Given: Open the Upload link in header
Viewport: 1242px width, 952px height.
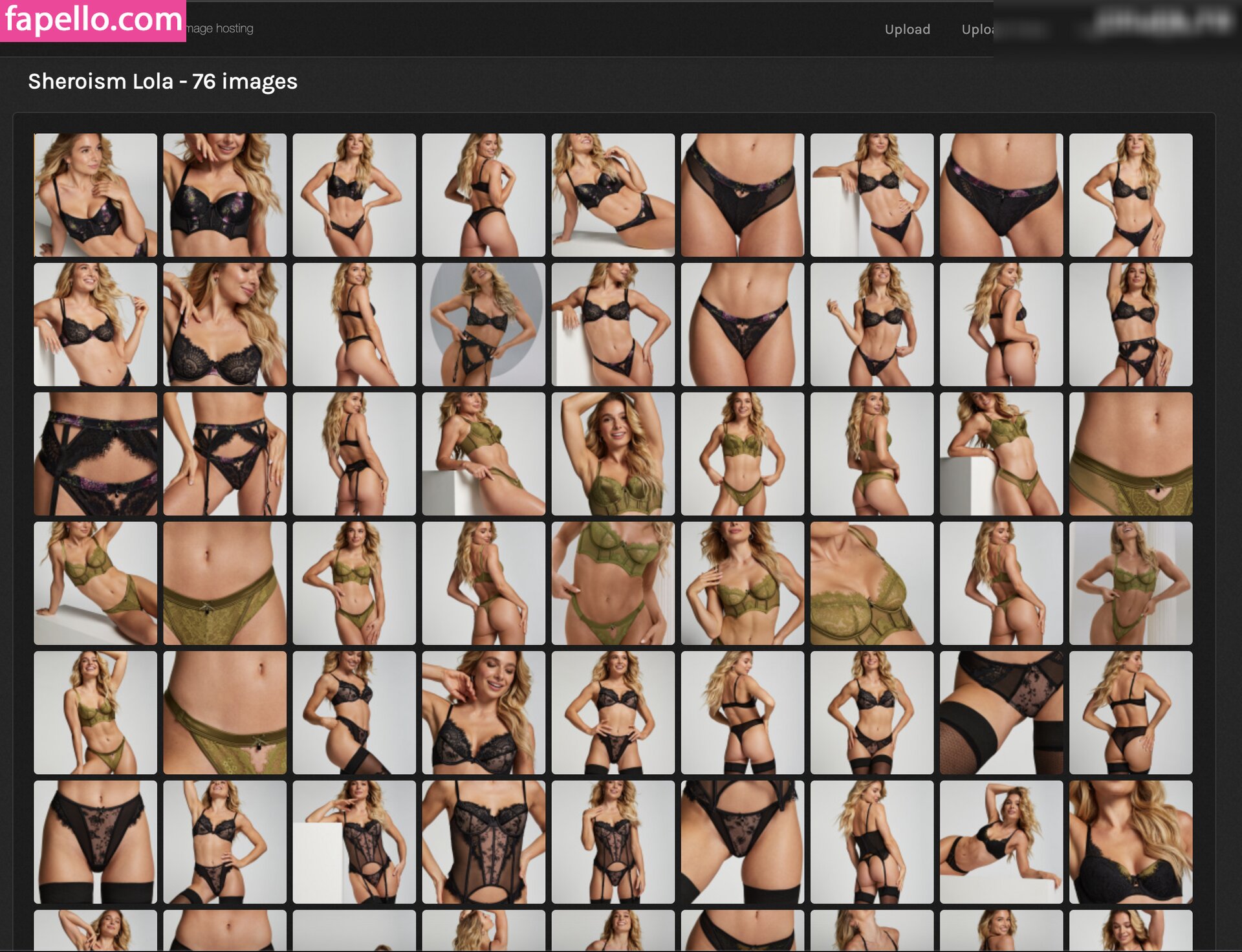Looking at the screenshot, I should [x=907, y=29].
